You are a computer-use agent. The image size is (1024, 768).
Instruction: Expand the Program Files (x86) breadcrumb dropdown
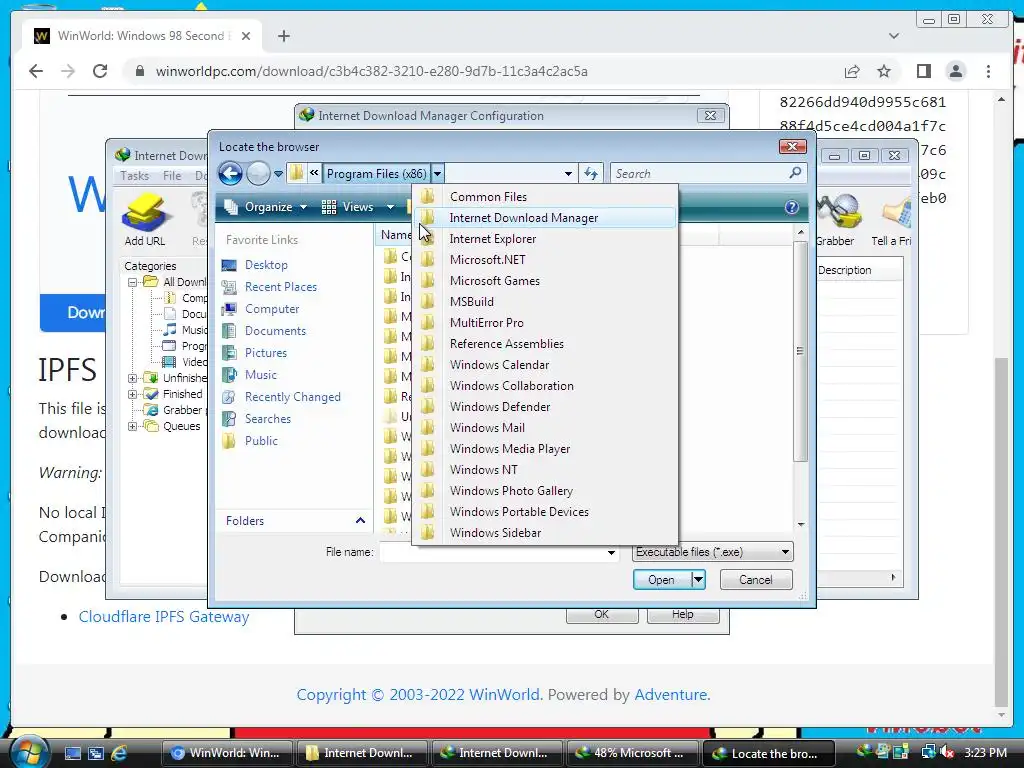pos(438,174)
